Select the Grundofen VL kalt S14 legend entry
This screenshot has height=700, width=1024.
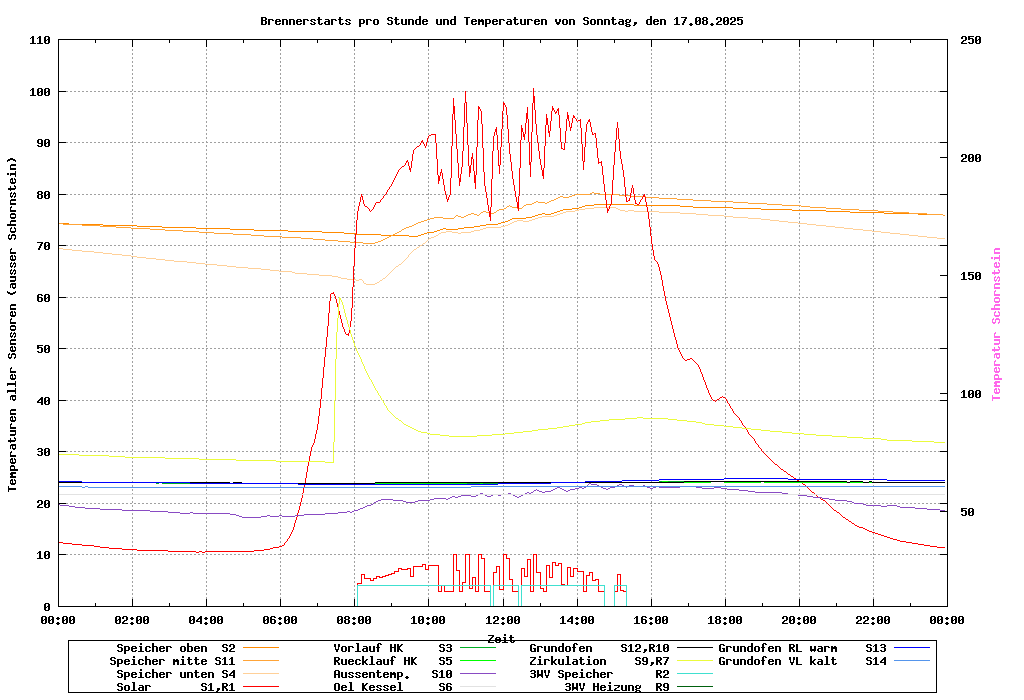802,661
